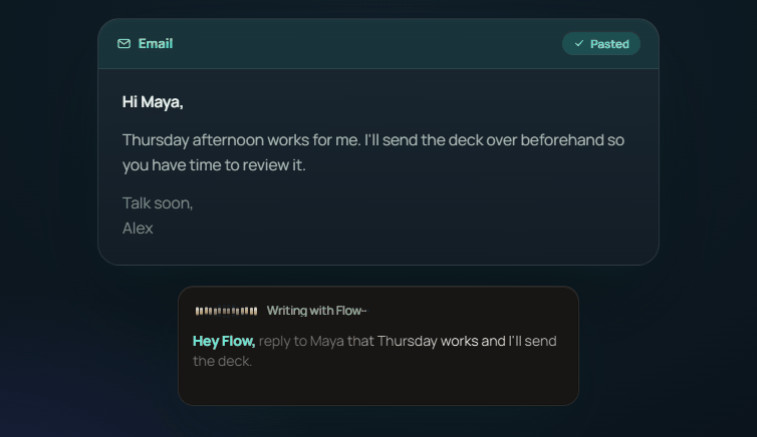Click the checkmark icon in Pasted badge
This screenshot has height=437, width=757.
pos(579,43)
